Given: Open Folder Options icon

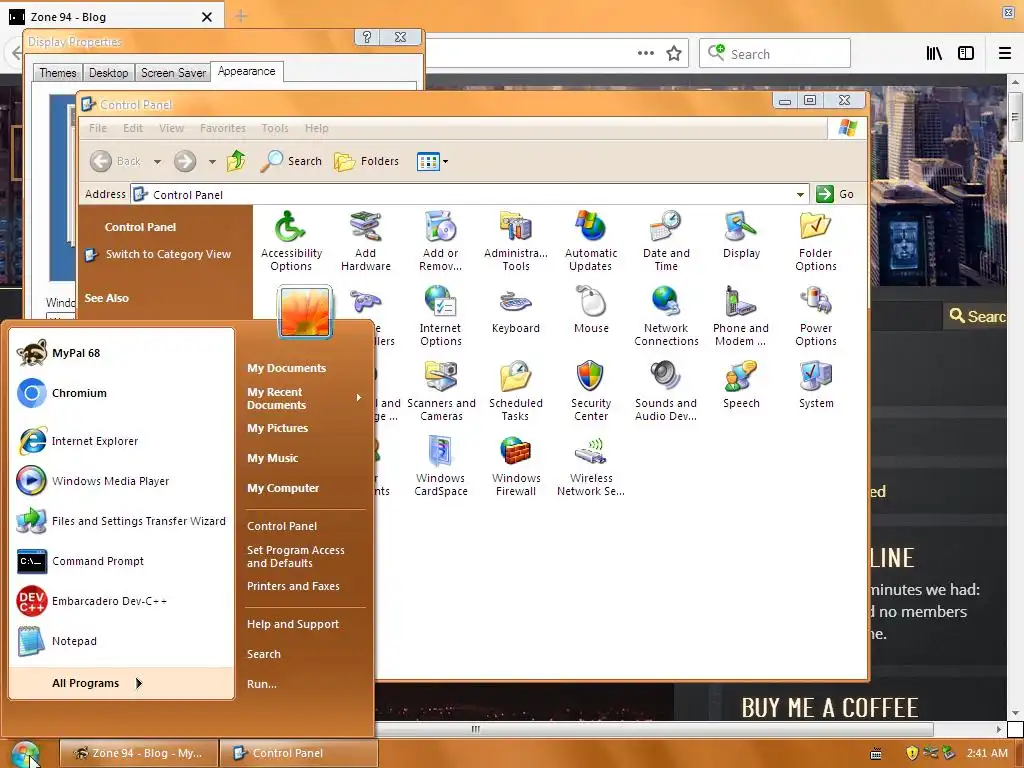Looking at the screenshot, I should pyautogui.click(x=816, y=241).
